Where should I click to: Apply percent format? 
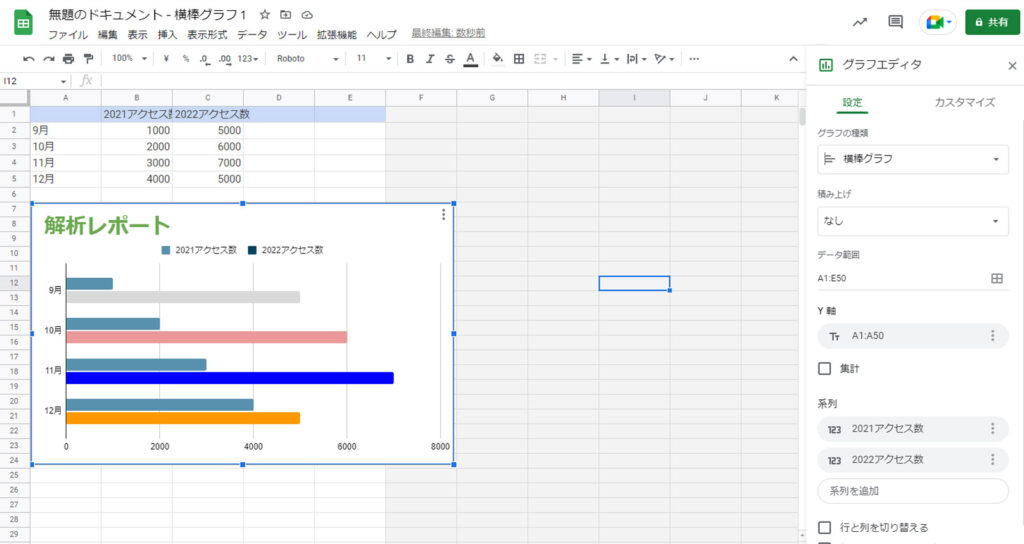point(185,59)
